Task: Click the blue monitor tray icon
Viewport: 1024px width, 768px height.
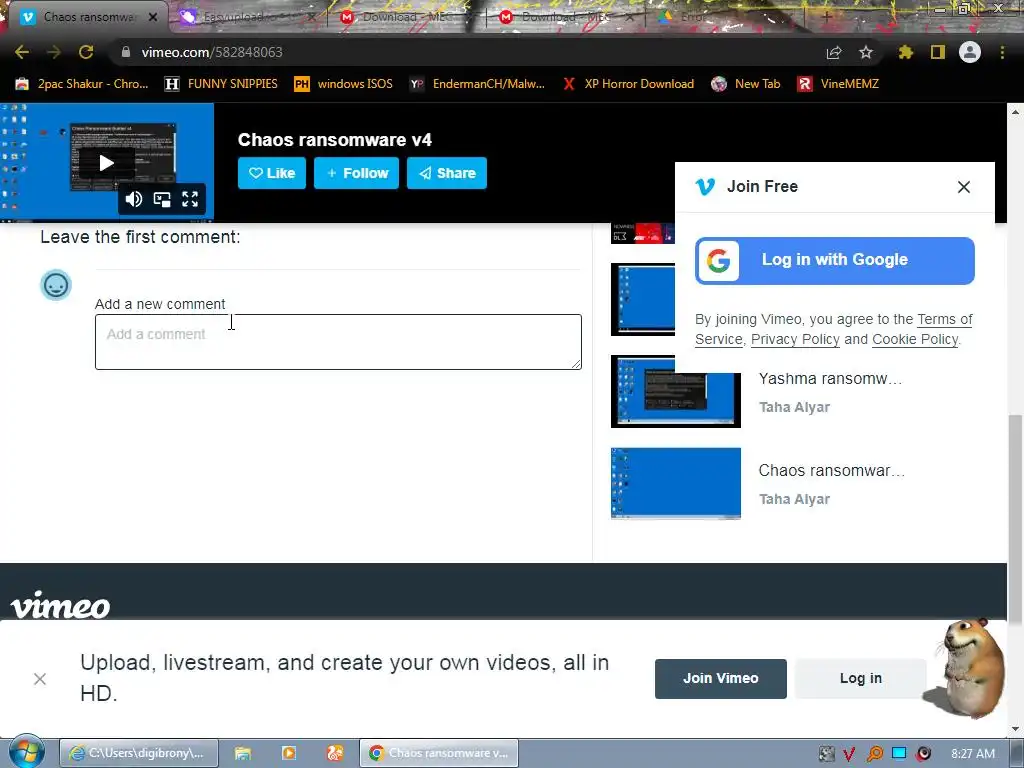Action: click(899, 754)
